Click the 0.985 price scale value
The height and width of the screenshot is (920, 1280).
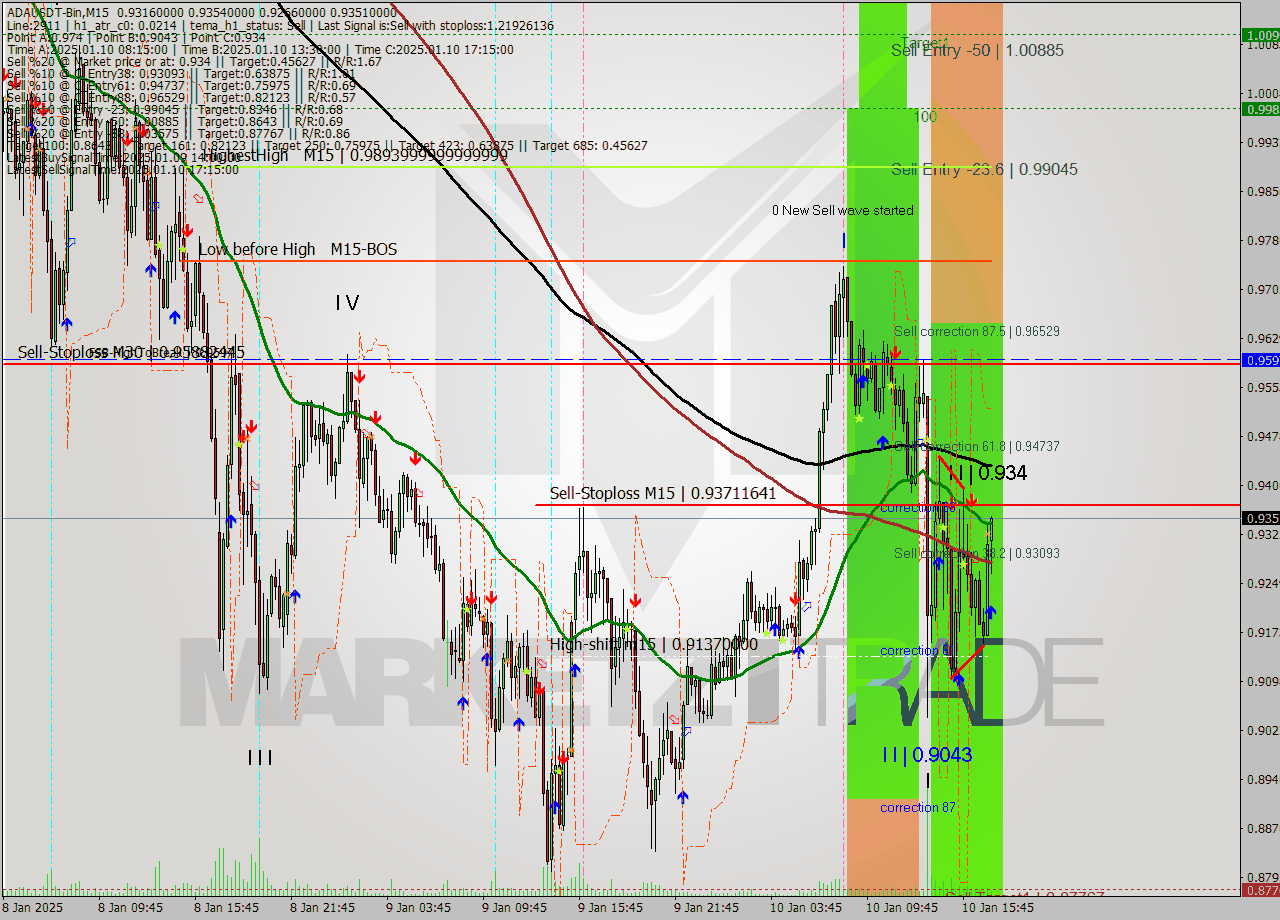1263,191
